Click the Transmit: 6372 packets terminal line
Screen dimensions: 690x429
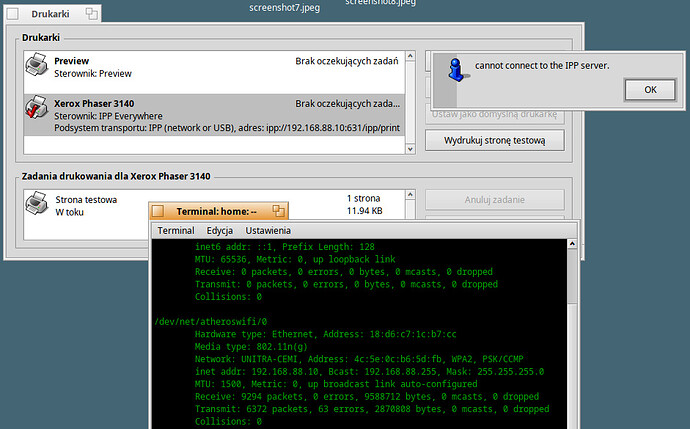pyautogui.click(x=372, y=409)
